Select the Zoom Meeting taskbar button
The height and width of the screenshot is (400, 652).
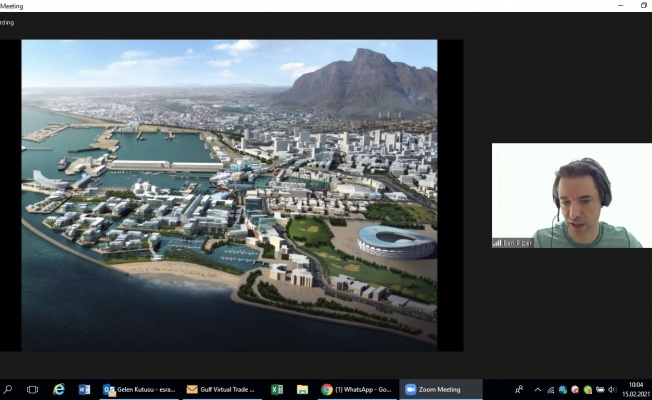click(441, 390)
